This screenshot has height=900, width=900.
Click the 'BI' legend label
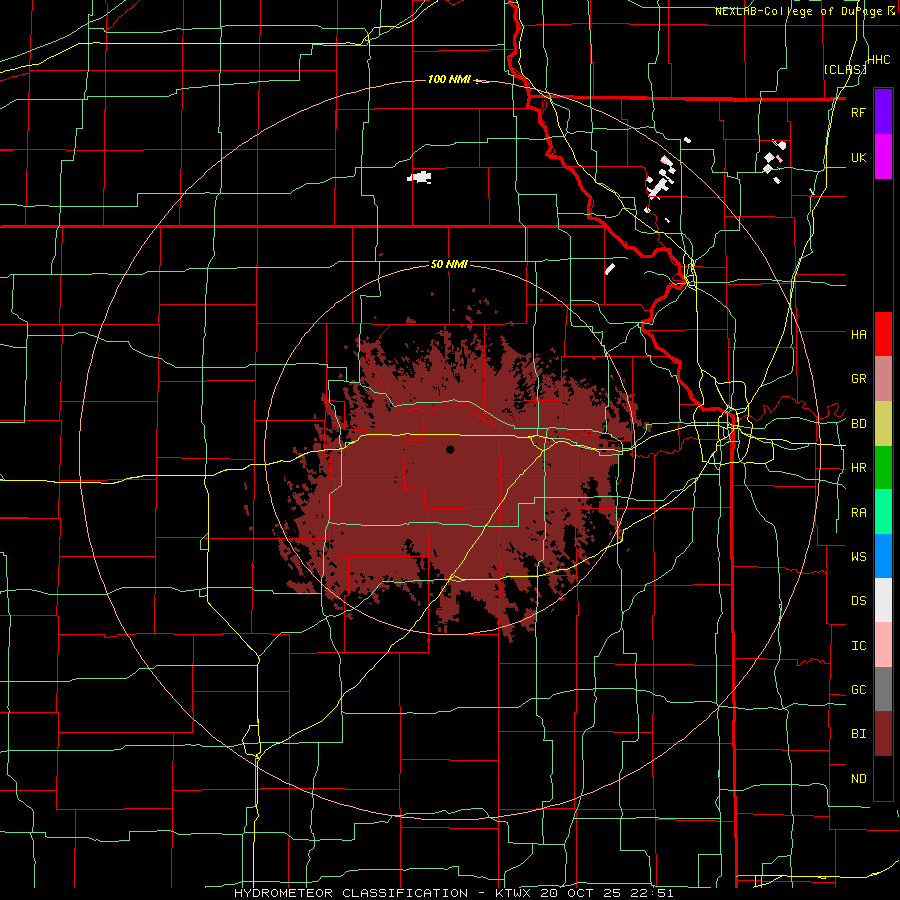858,734
